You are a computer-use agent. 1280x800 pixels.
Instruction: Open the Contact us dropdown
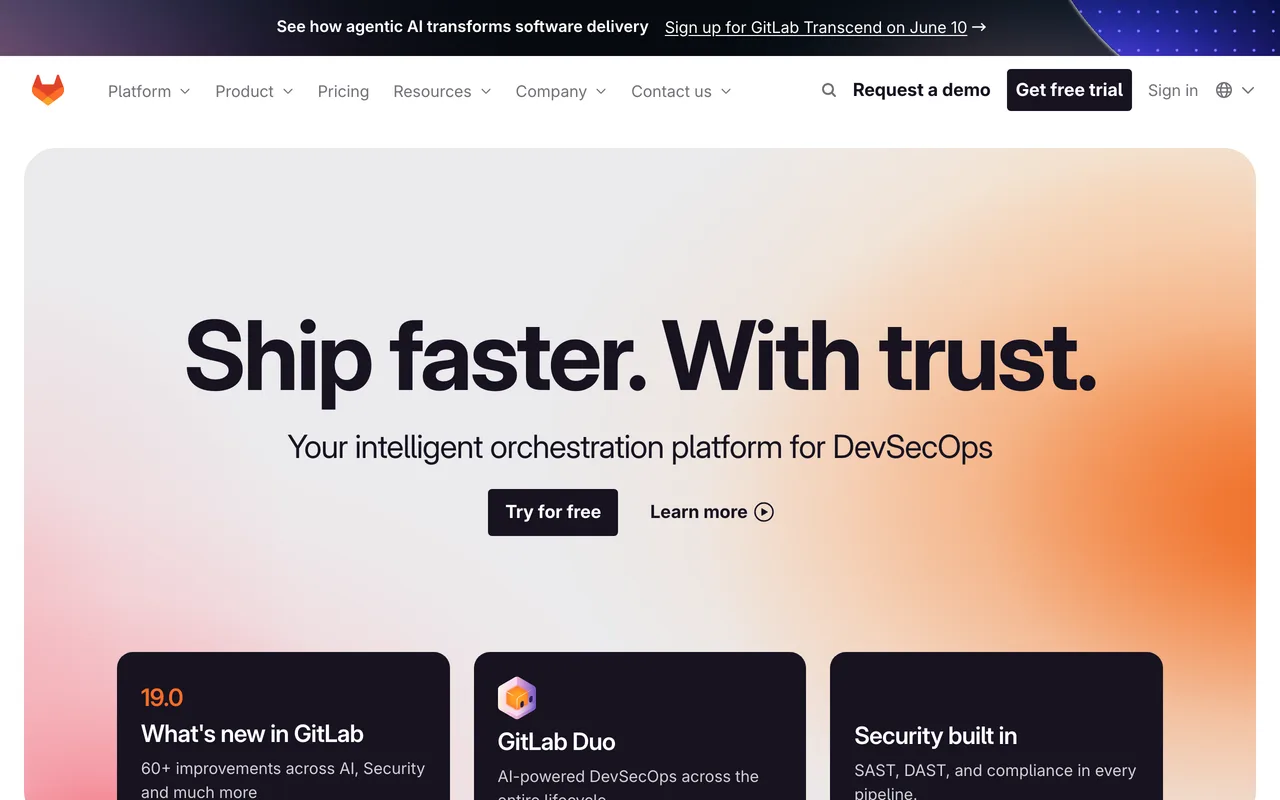coord(681,91)
